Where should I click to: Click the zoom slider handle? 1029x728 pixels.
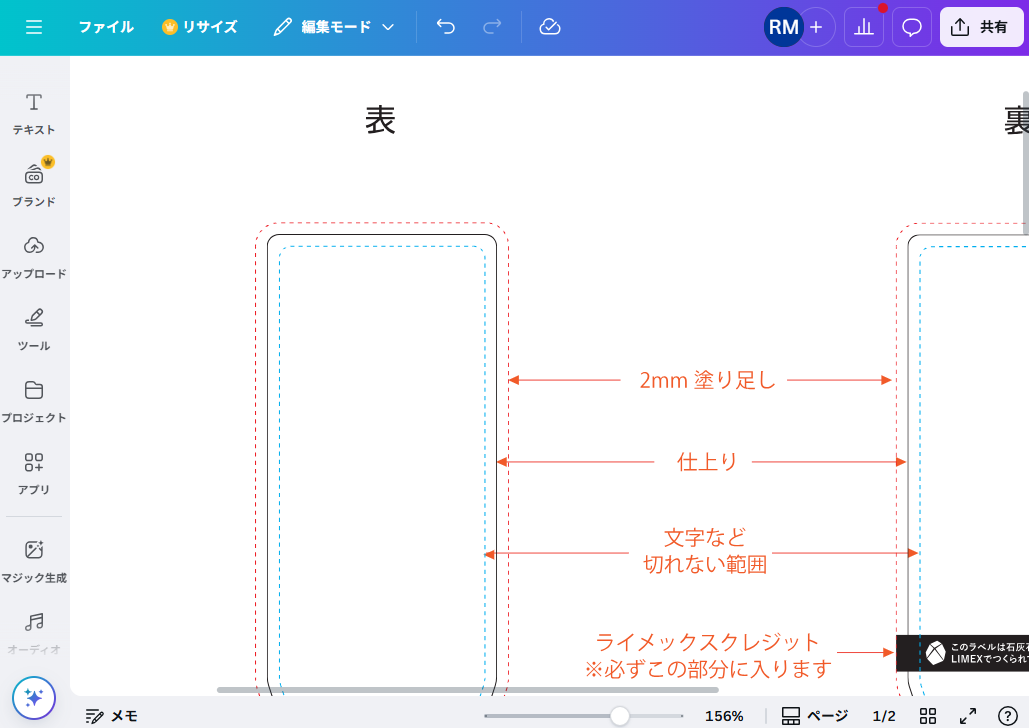(620, 716)
